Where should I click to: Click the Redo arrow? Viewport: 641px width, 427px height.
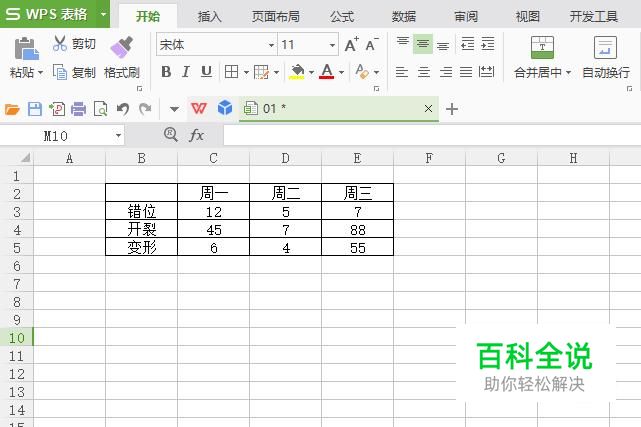[x=145, y=109]
